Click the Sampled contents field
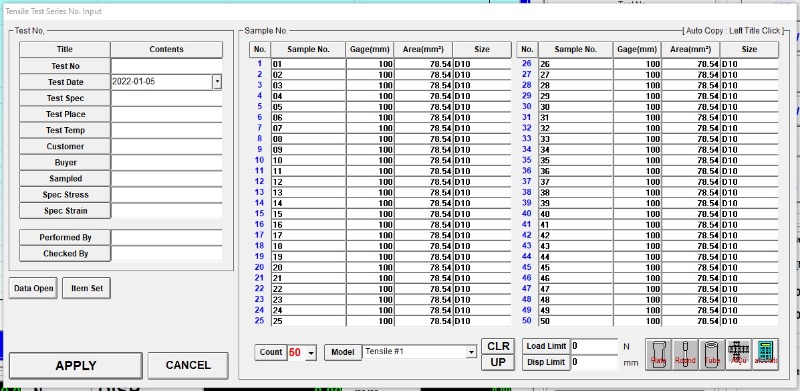 coord(166,179)
